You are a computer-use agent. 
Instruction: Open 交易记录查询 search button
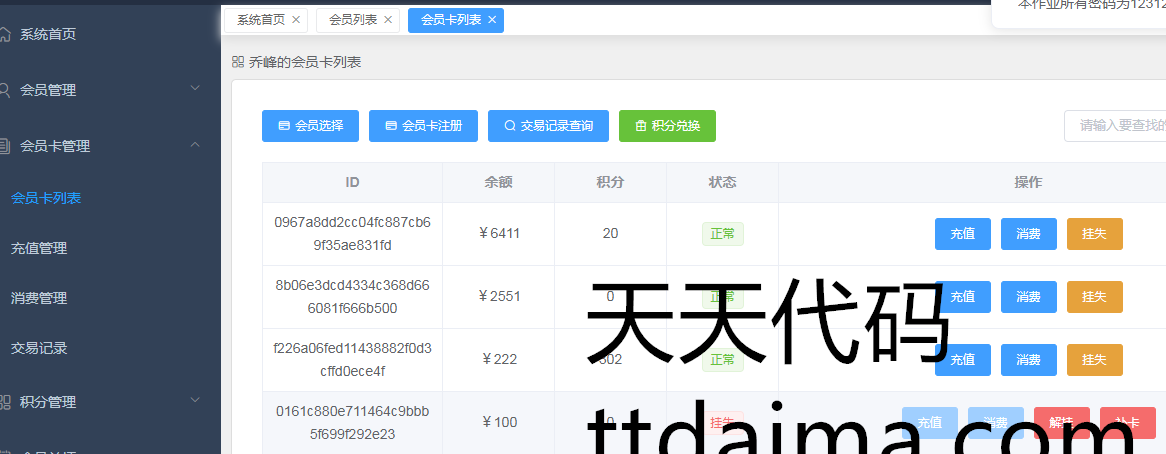[548, 126]
